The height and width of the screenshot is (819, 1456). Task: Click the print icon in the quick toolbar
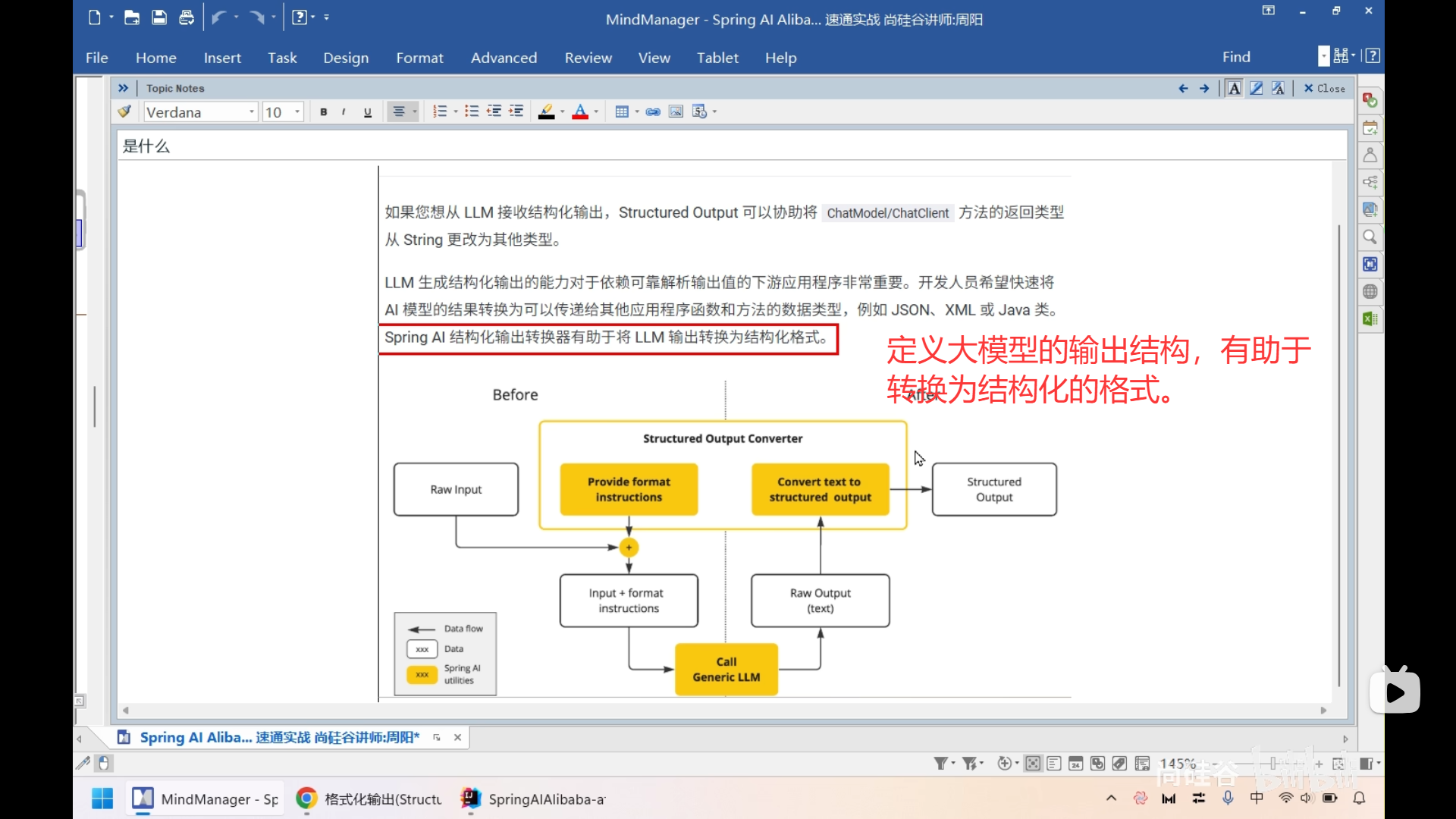(x=187, y=17)
